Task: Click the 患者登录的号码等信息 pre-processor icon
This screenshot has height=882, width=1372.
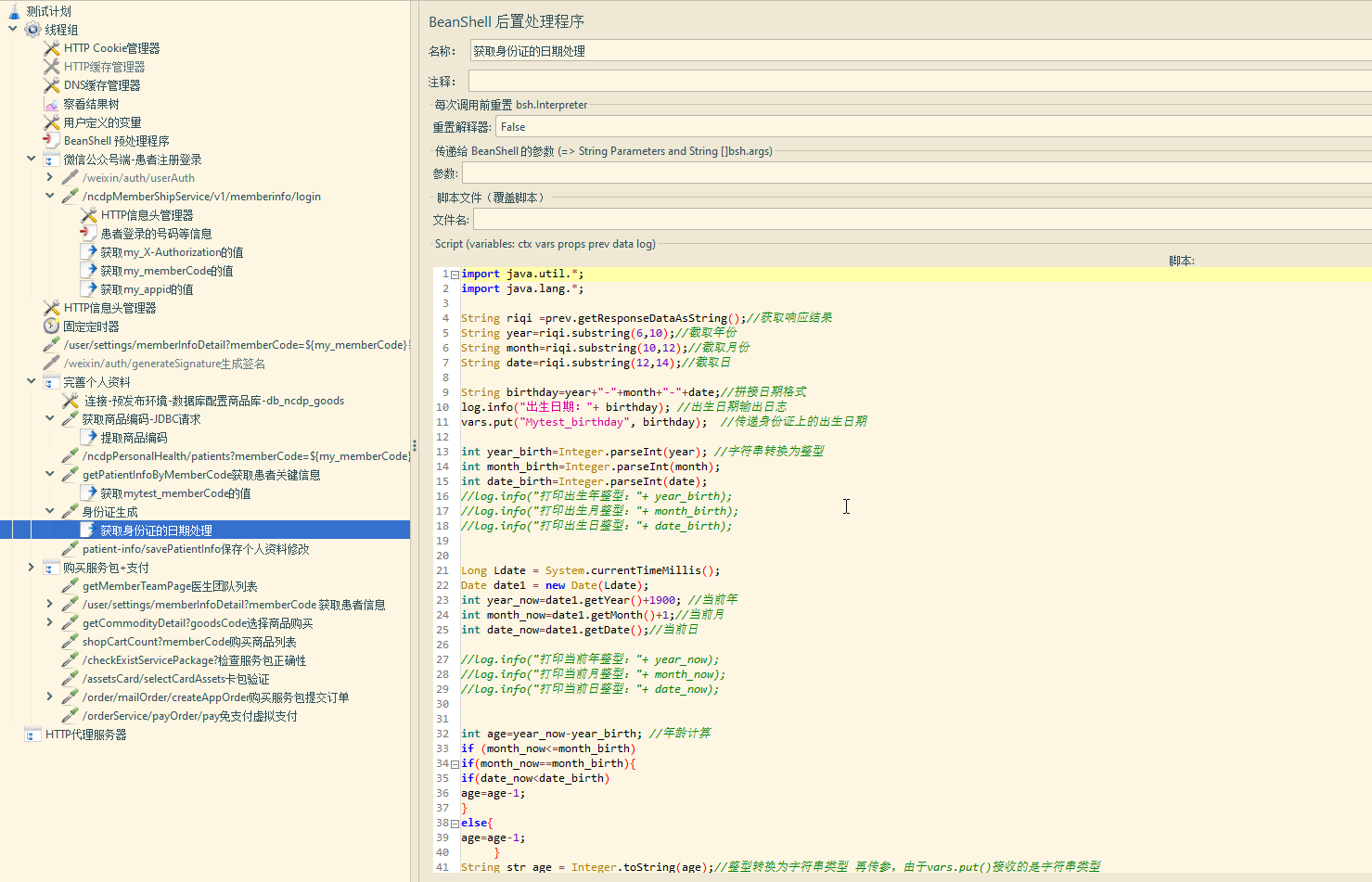Action: pyautogui.click(x=89, y=234)
